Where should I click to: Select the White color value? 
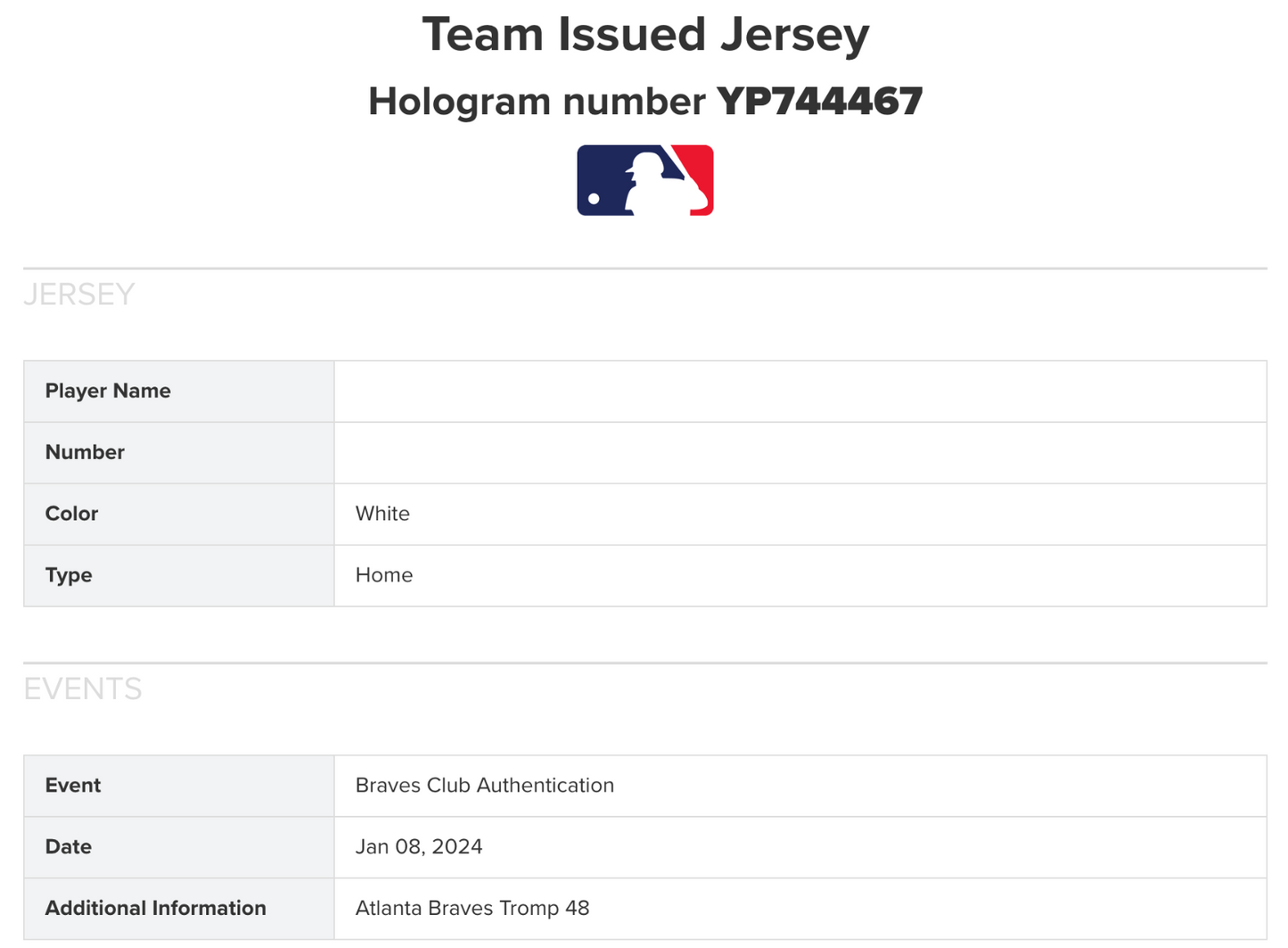(382, 514)
